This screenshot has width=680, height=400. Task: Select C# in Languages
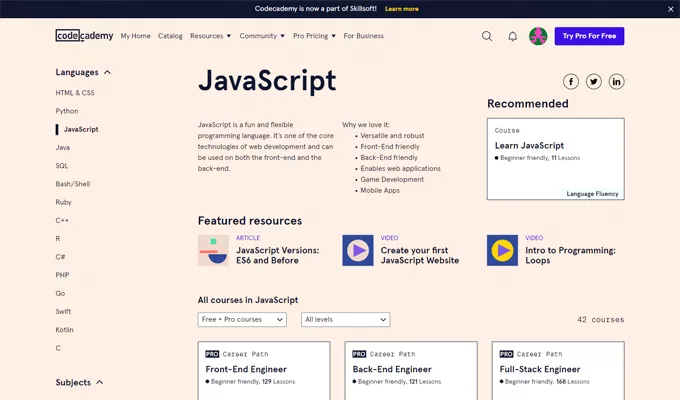(x=60, y=257)
